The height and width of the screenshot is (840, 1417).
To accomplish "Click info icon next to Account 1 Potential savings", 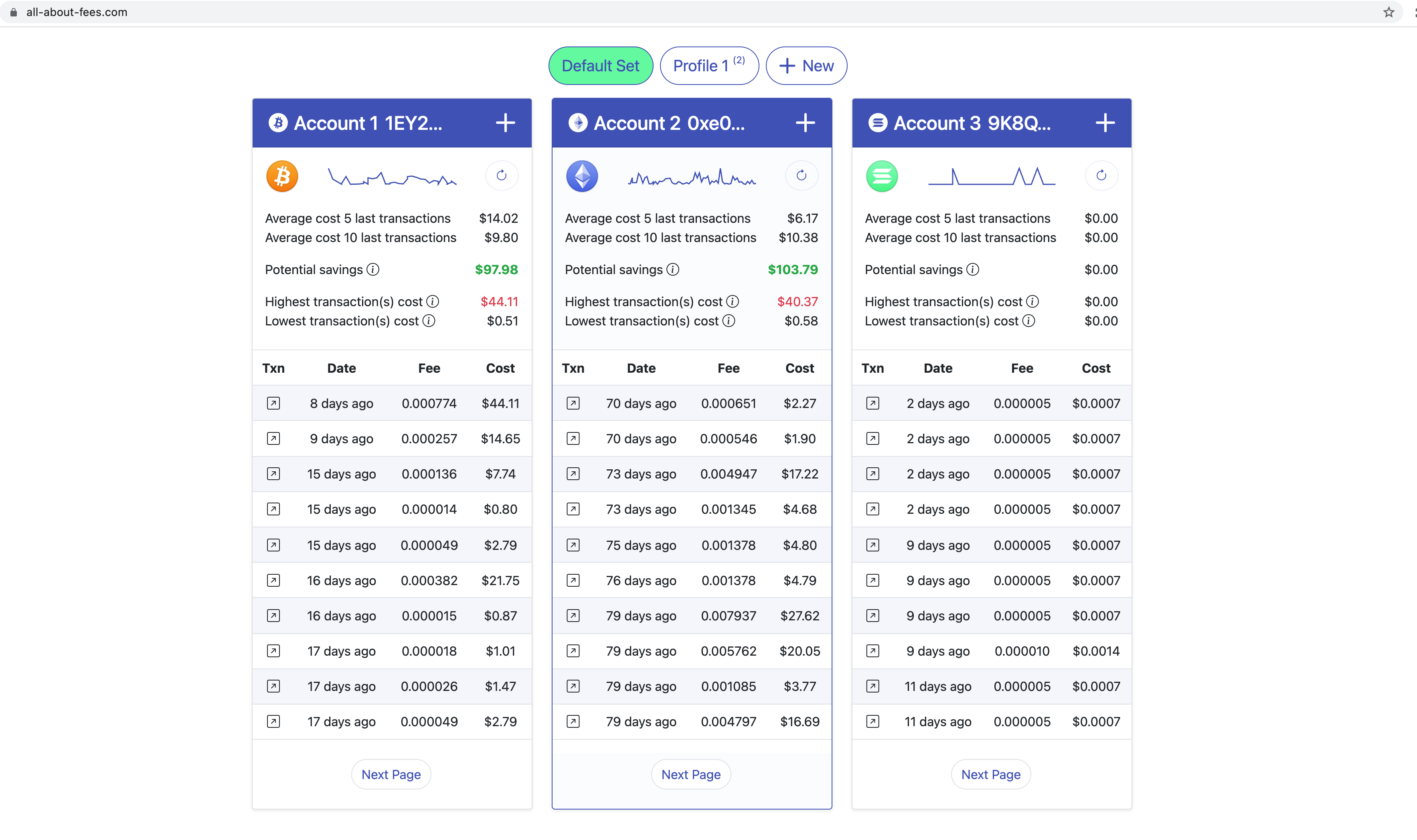I will (x=372, y=269).
